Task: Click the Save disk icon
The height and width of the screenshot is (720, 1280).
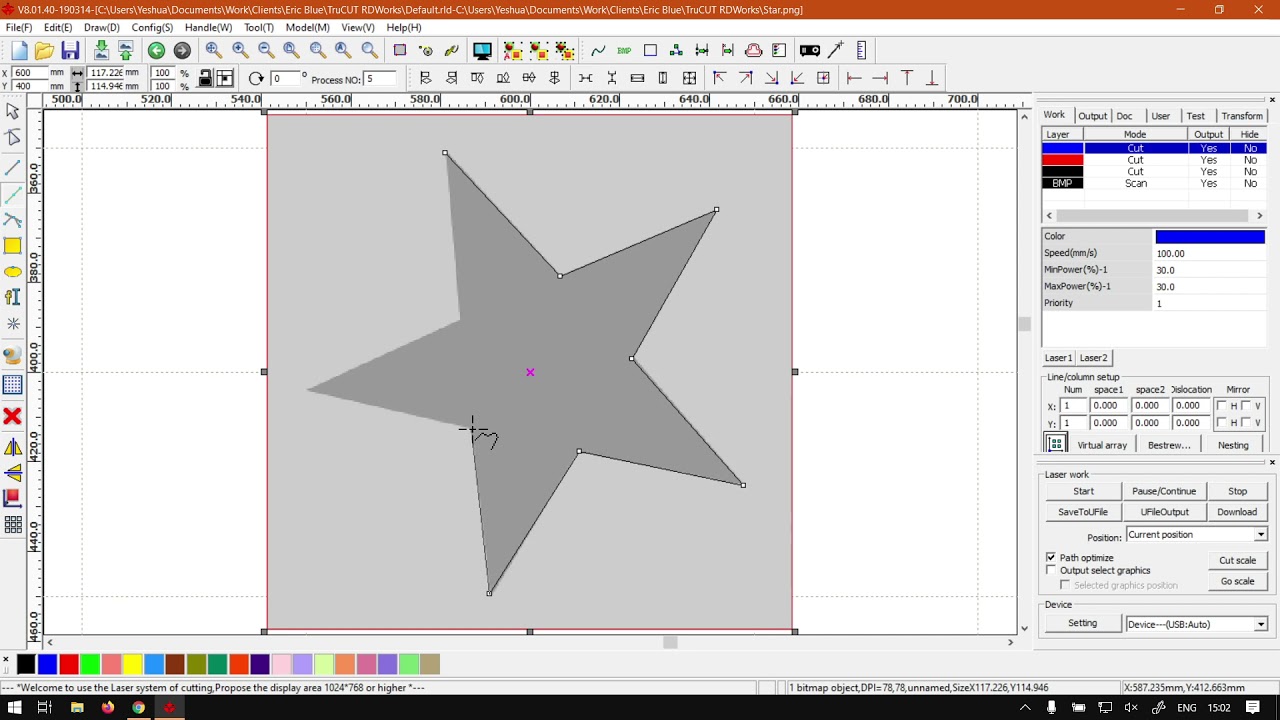Action: pyautogui.click(x=70, y=51)
